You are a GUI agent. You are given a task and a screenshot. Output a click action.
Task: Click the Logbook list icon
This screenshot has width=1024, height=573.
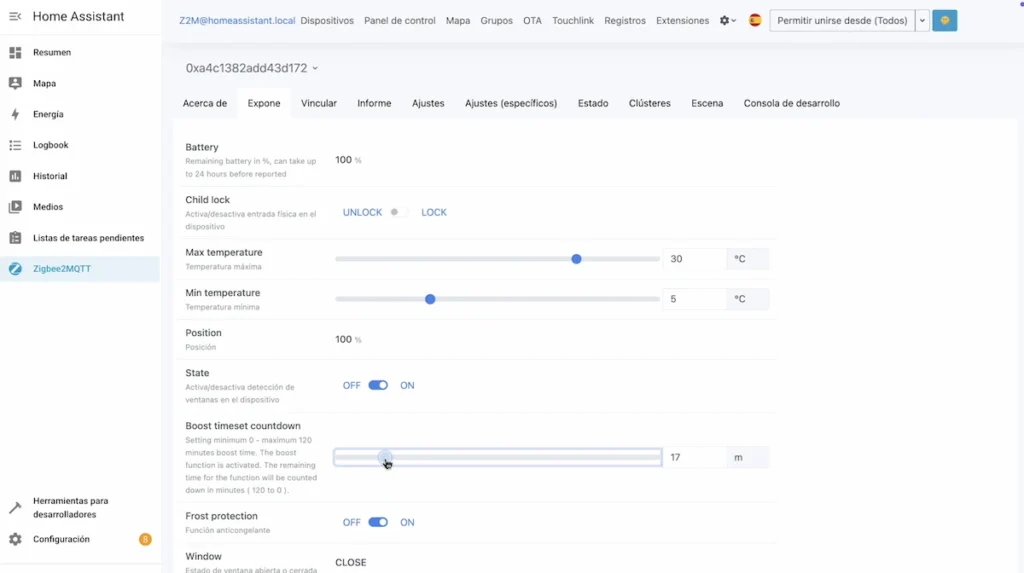pos(15,145)
